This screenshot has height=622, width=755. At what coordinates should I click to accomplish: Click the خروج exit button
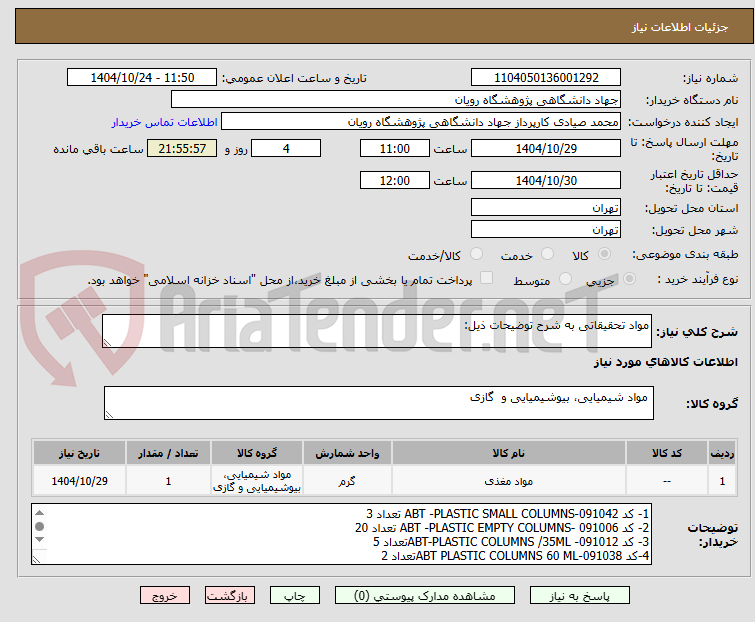click(x=165, y=596)
